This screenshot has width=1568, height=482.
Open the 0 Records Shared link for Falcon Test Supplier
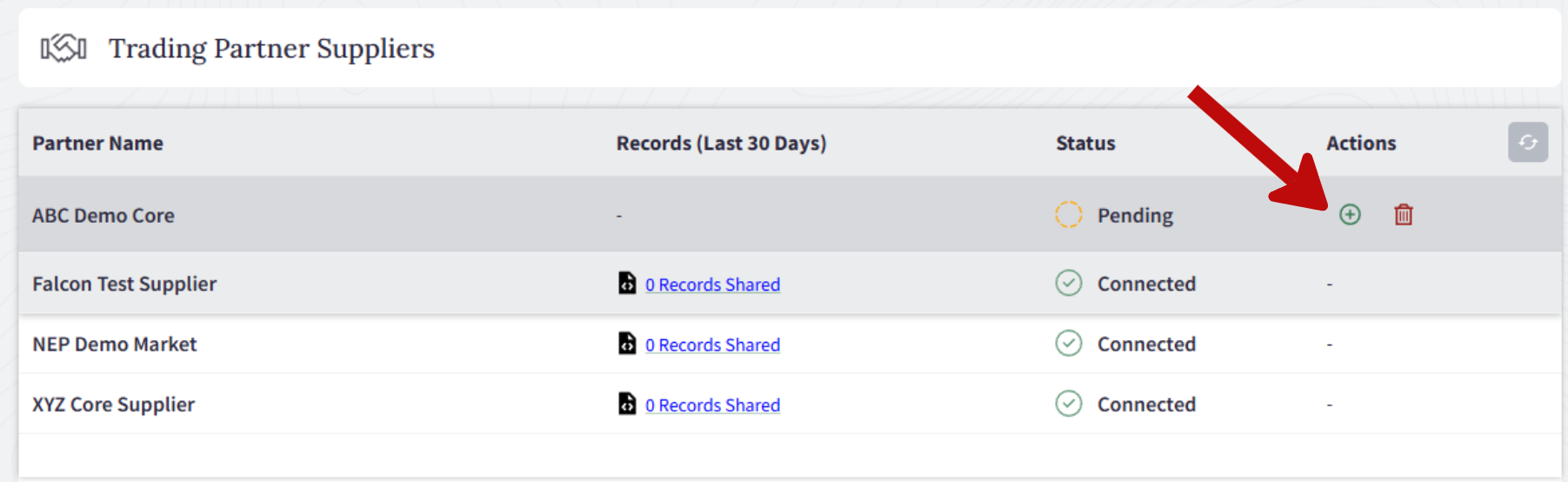point(712,285)
